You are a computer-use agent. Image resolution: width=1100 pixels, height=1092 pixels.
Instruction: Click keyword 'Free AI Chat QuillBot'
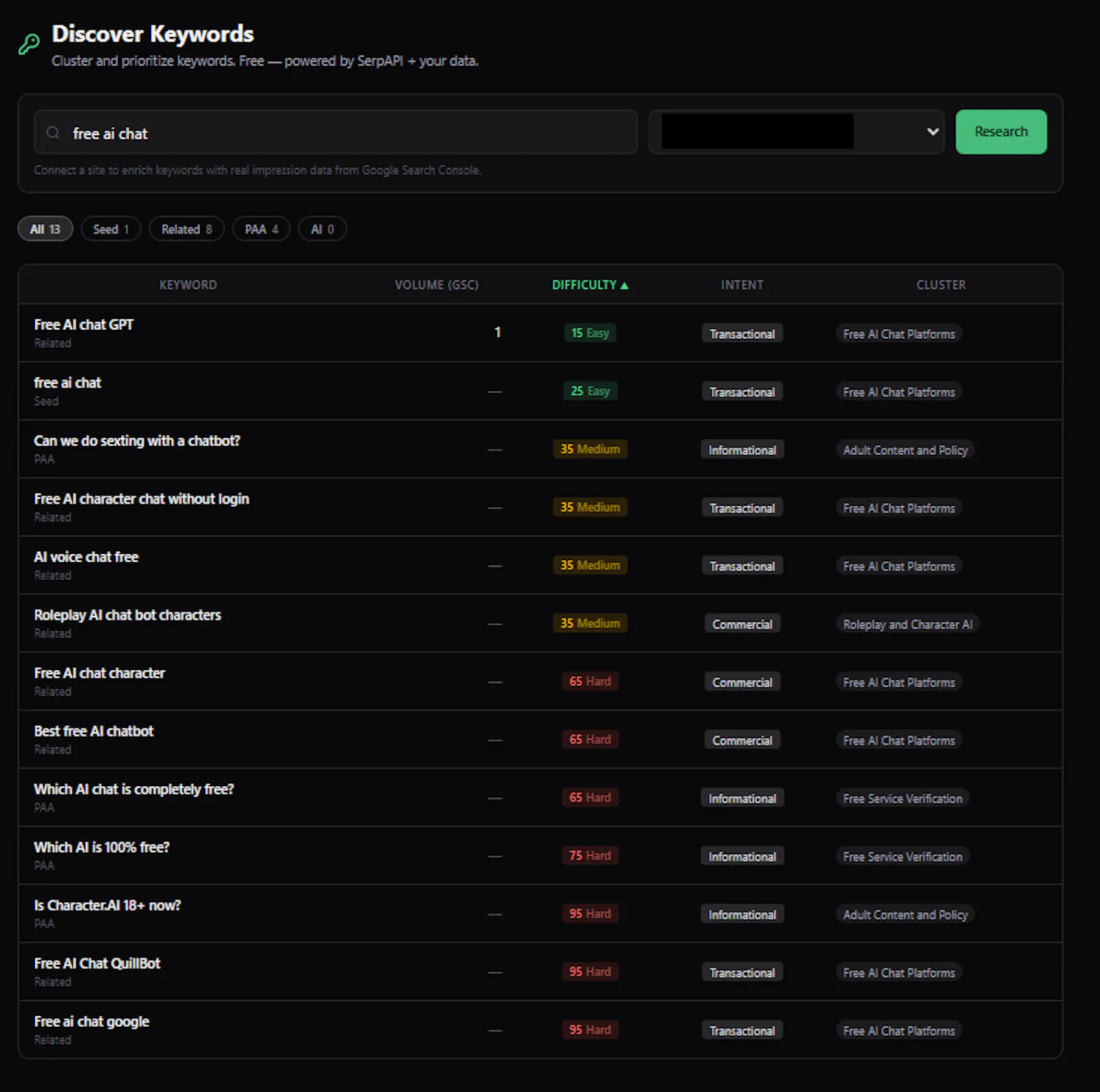pyautogui.click(x=97, y=963)
